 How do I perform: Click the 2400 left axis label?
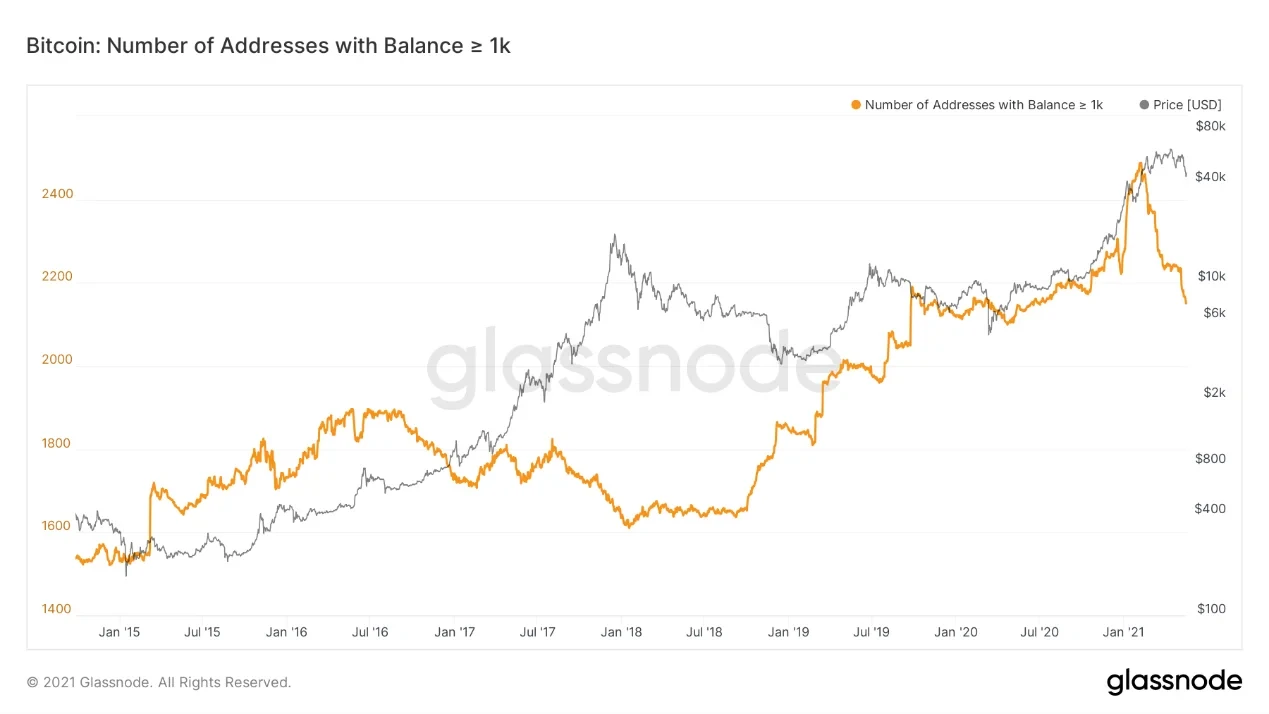57,194
